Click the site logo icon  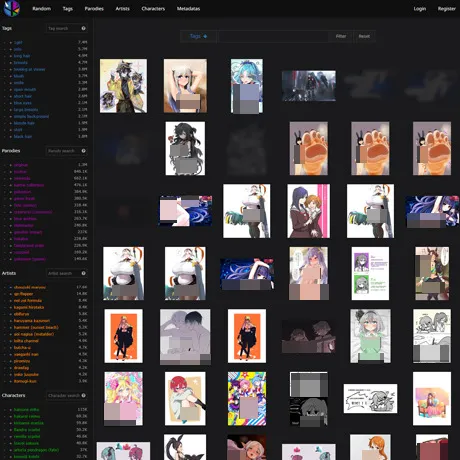12,8
